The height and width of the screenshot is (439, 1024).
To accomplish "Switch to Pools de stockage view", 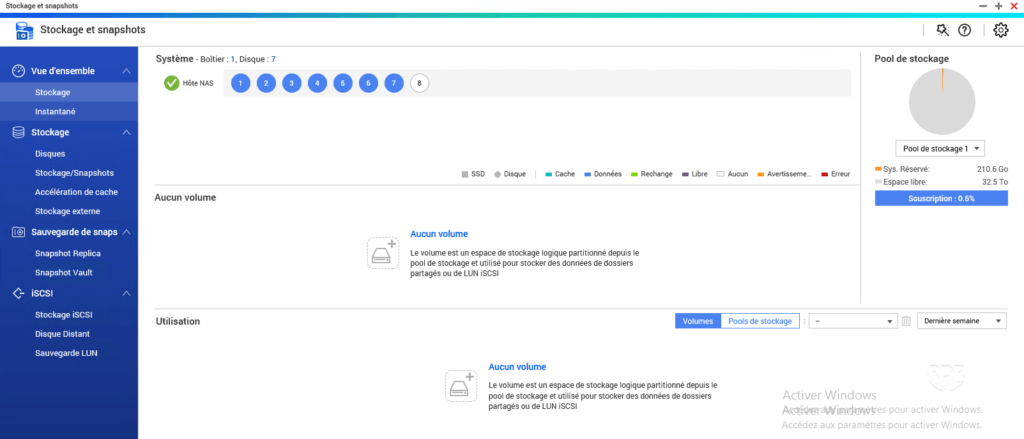I will [x=761, y=321].
